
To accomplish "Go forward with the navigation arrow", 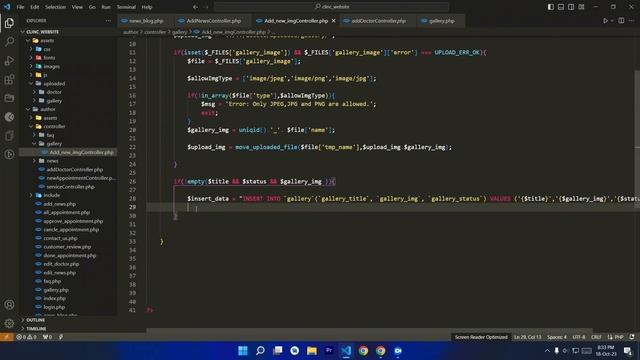I will click(x=206, y=7).
